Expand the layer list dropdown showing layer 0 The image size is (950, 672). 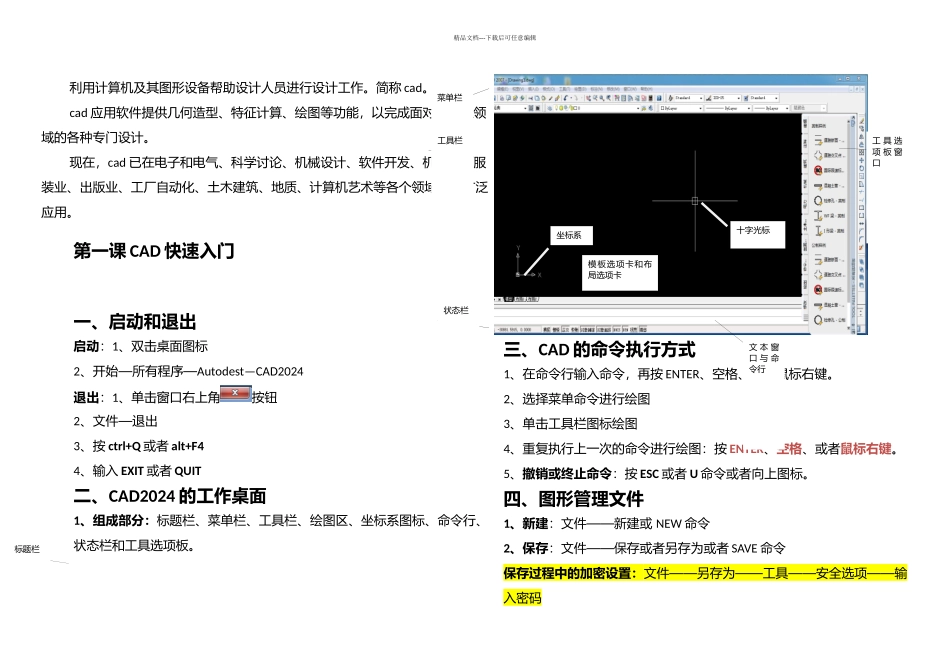(638, 108)
